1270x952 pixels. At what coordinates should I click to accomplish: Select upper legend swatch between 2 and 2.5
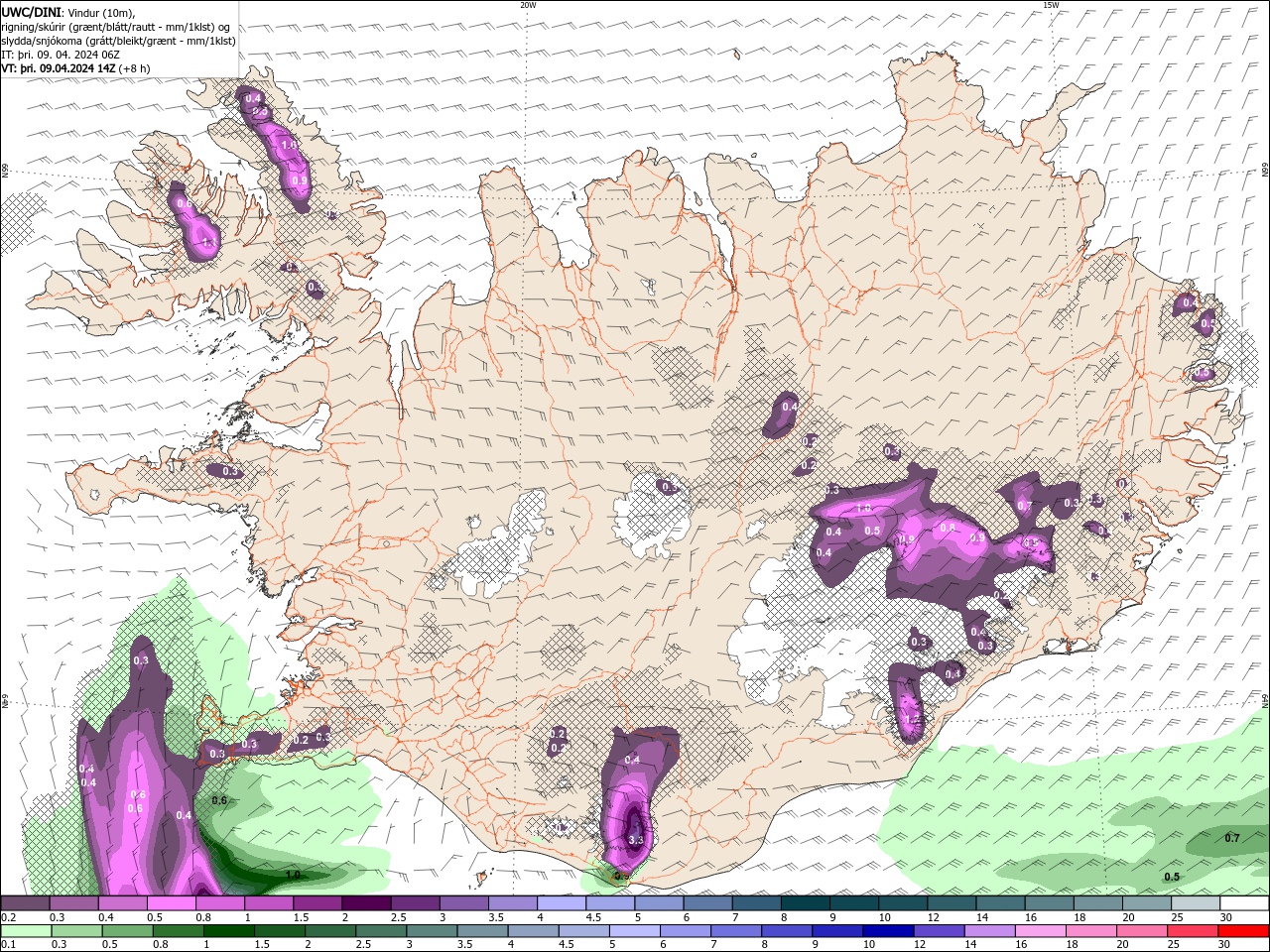click(x=366, y=903)
